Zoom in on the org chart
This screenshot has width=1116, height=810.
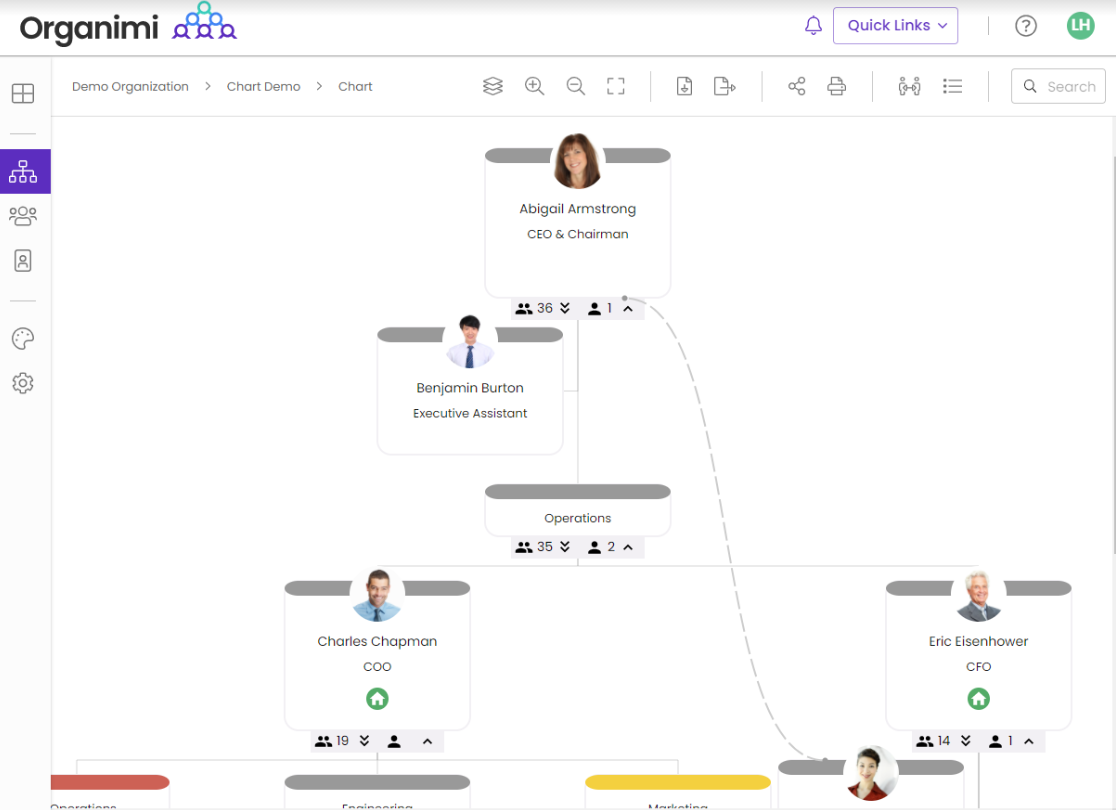[x=534, y=87]
